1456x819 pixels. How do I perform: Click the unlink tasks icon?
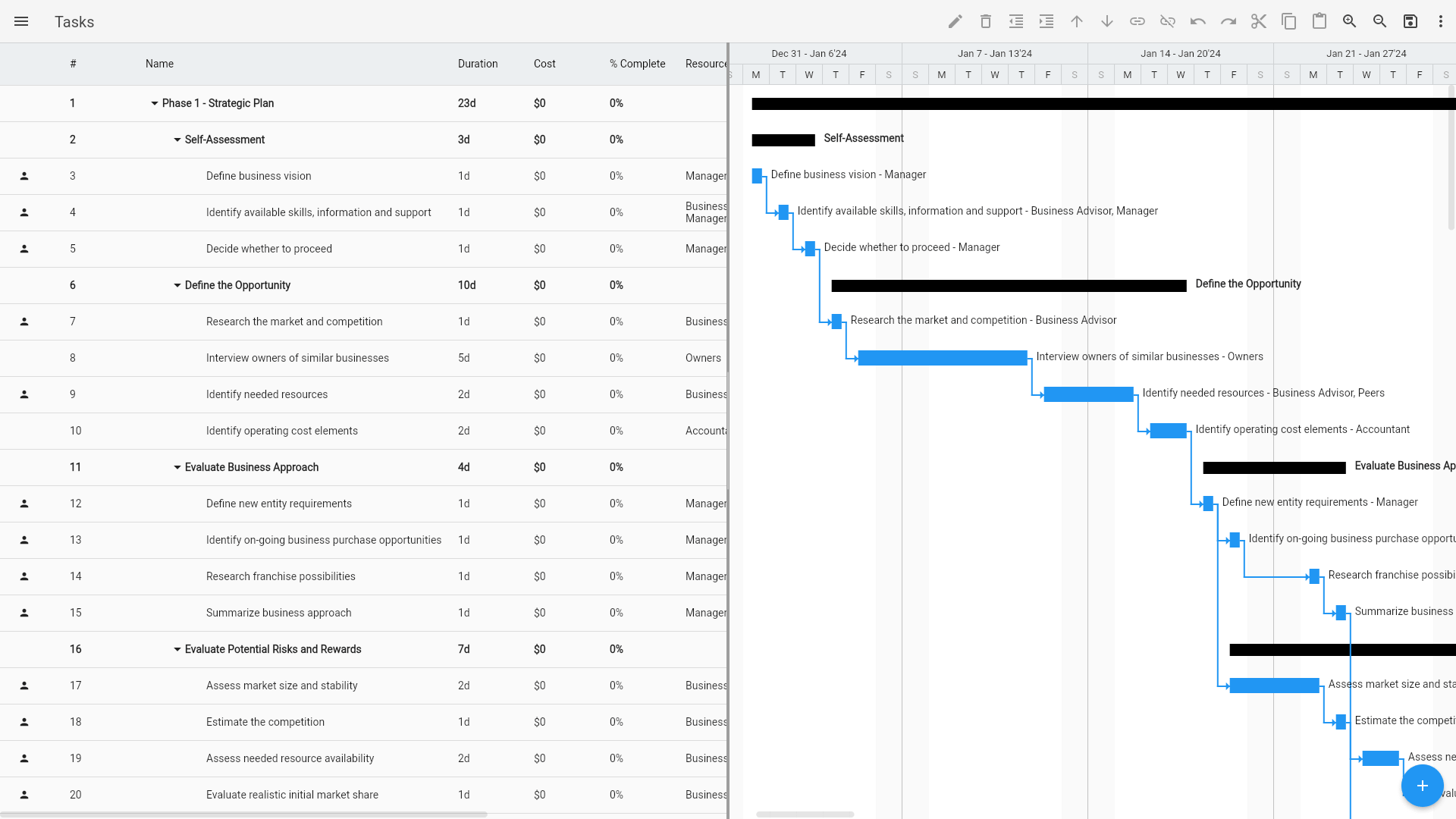click(1168, 21)
